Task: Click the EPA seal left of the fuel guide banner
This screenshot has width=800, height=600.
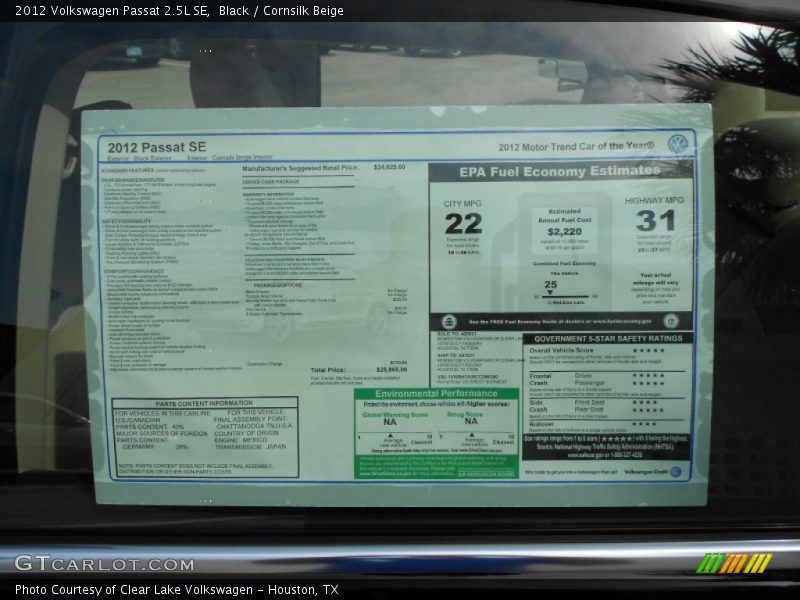Action: (x=448, y=322)
